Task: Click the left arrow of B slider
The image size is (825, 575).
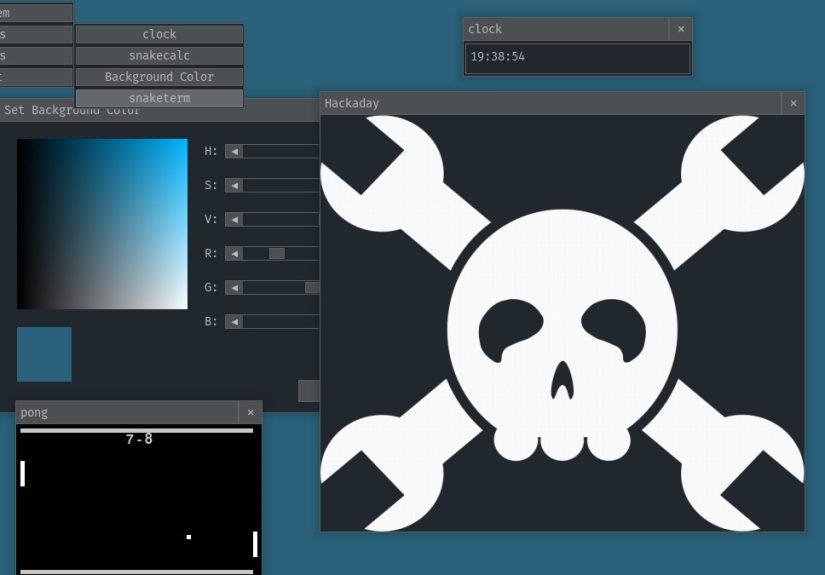Action: 234,321
